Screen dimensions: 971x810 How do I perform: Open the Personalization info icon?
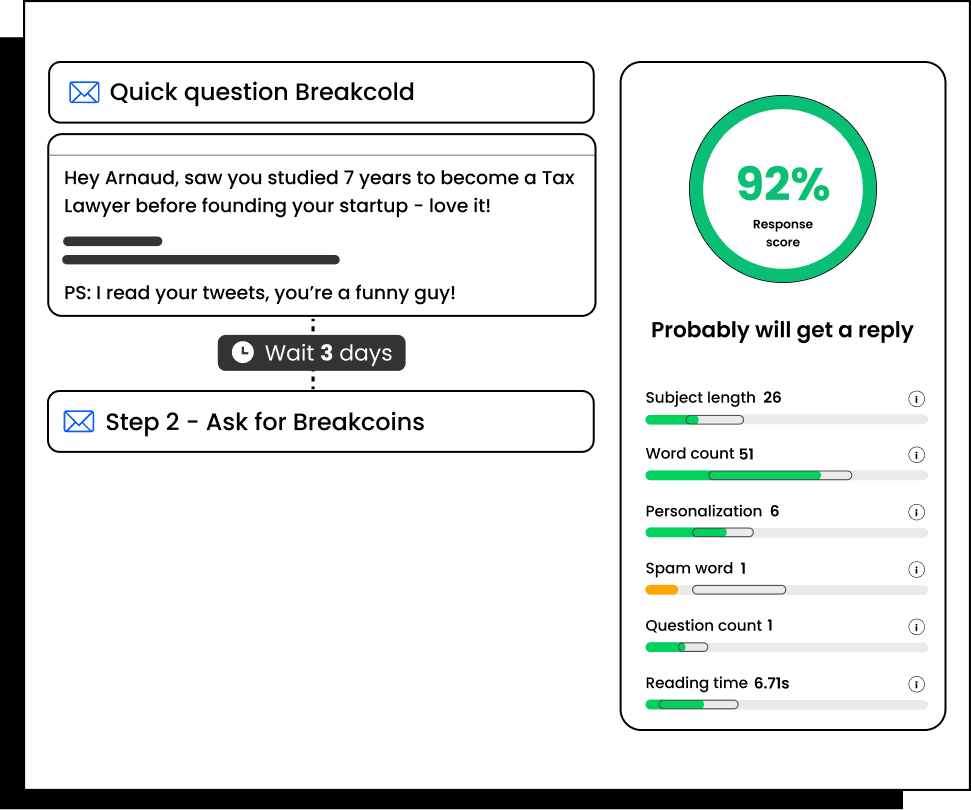[917, 512]
